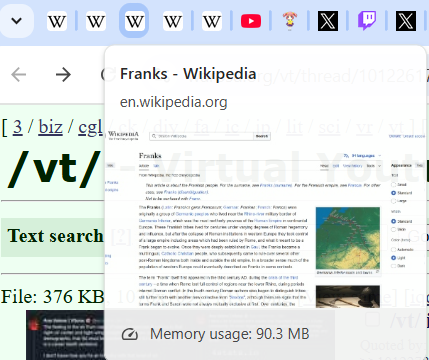Open the anime character favicon tab
429x360 pixels.
coord(290,21)
